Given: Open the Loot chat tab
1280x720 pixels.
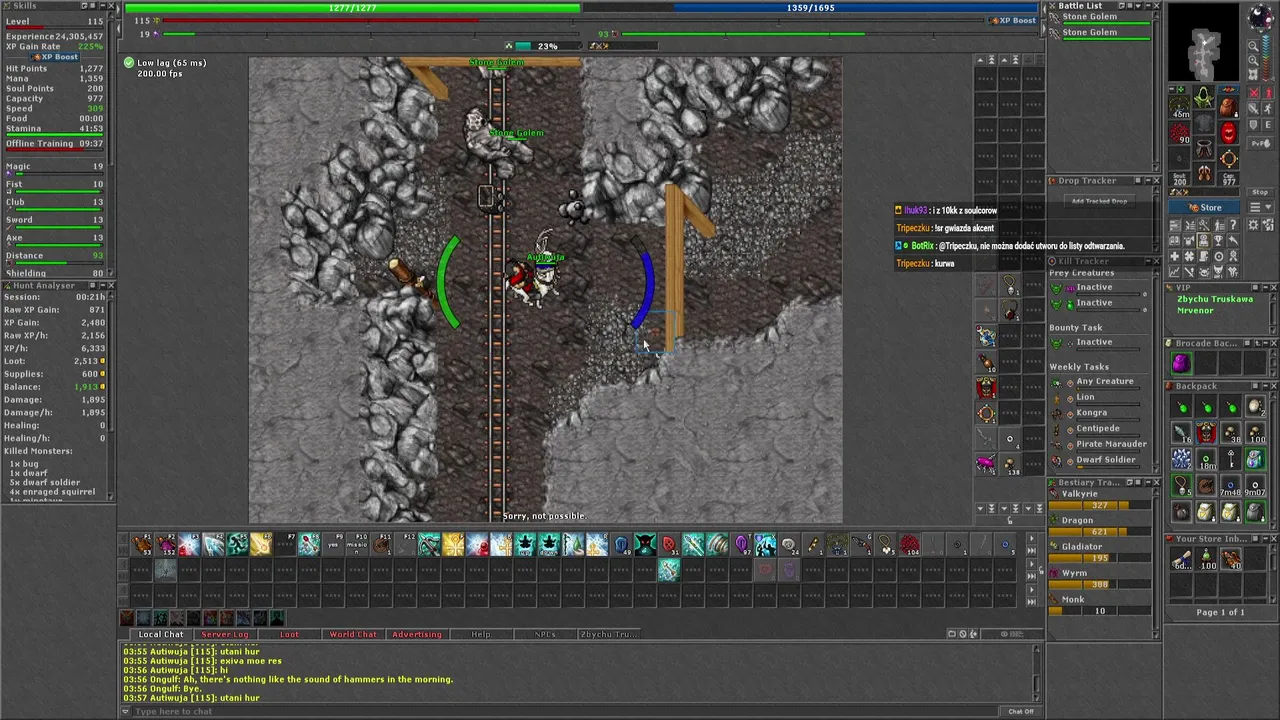Looking at the screenshot, I should (289, 634).
